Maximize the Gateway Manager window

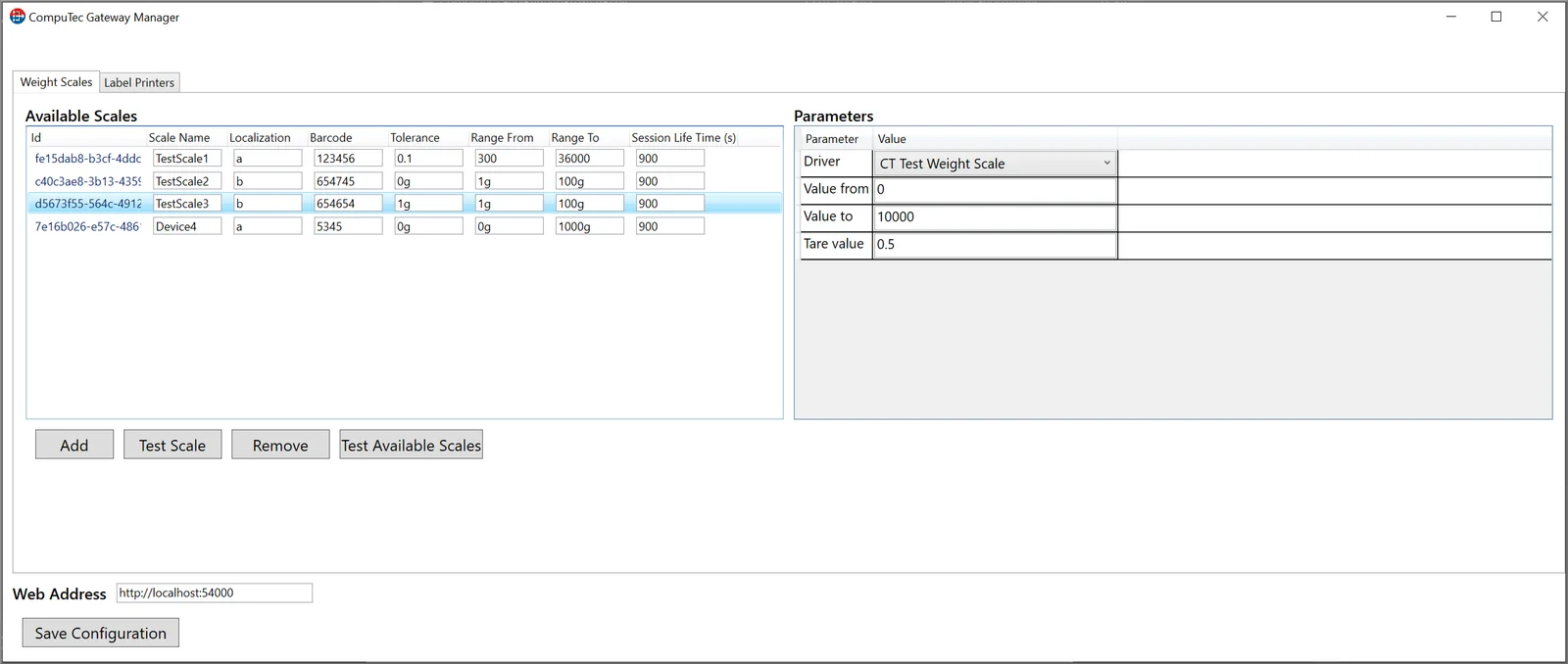tap(1496, 17)
